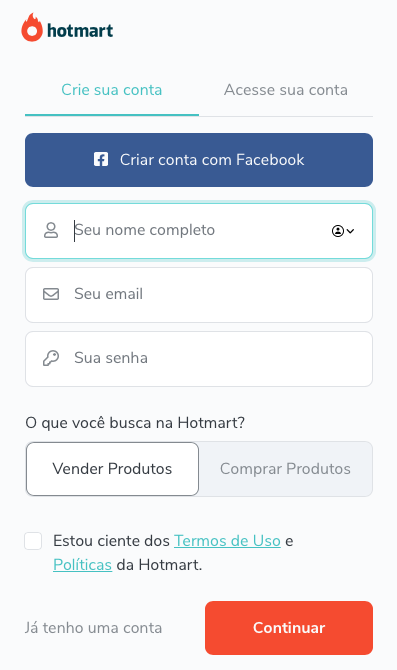Select the Vender Produtos option

(x=112, y=469)
